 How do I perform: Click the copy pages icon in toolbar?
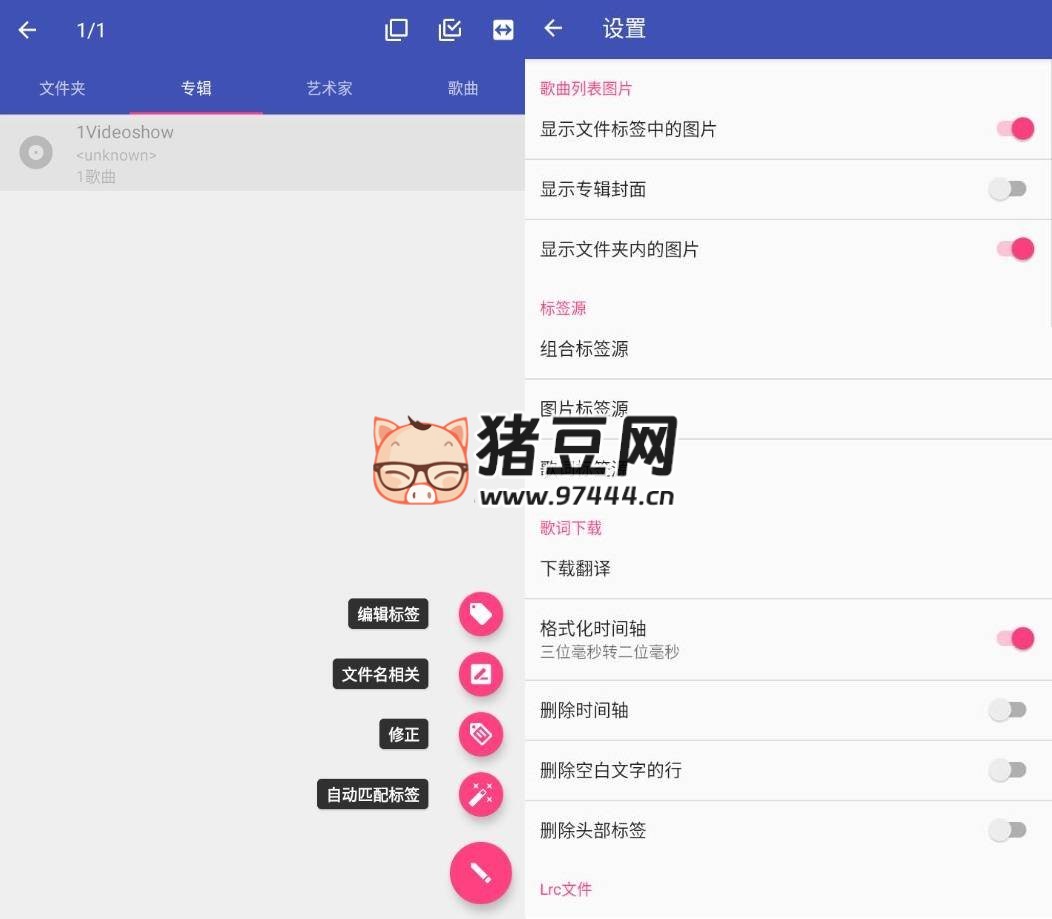point(396,30)
